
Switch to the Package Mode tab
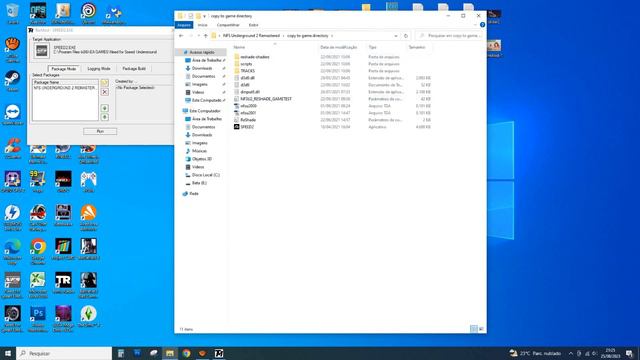tap(63, 69)
